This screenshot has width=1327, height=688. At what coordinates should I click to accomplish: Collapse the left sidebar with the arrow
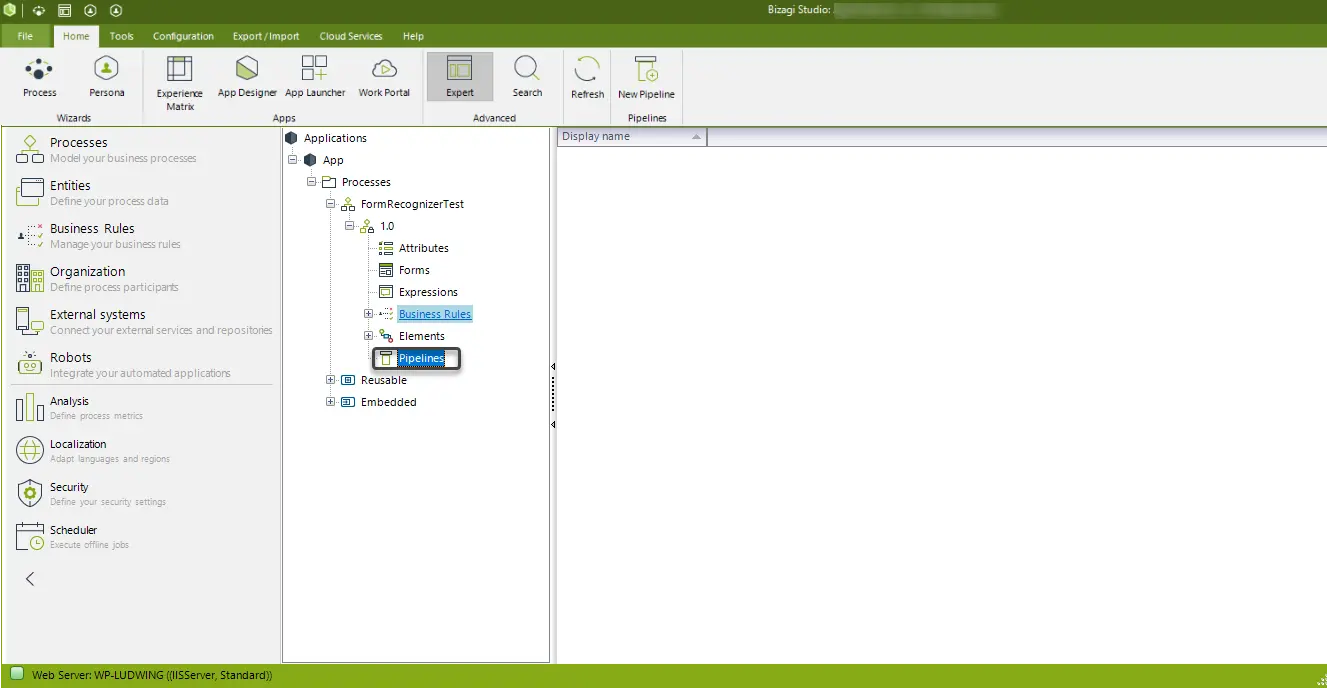tap(30, 578)
